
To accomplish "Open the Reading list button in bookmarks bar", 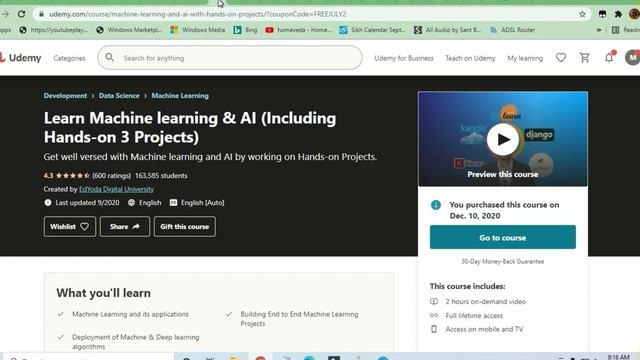I will [626, 30].
